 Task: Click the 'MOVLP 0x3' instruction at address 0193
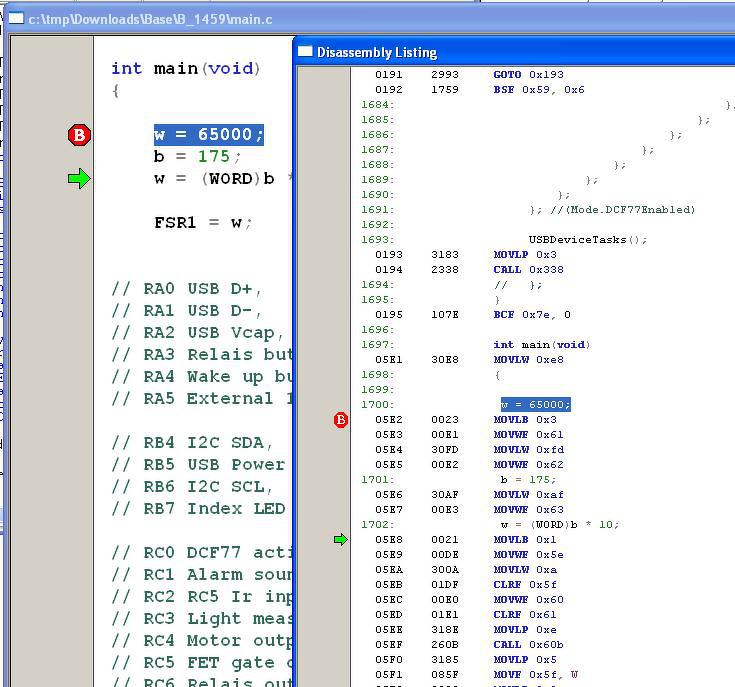(x=525, y=254)
